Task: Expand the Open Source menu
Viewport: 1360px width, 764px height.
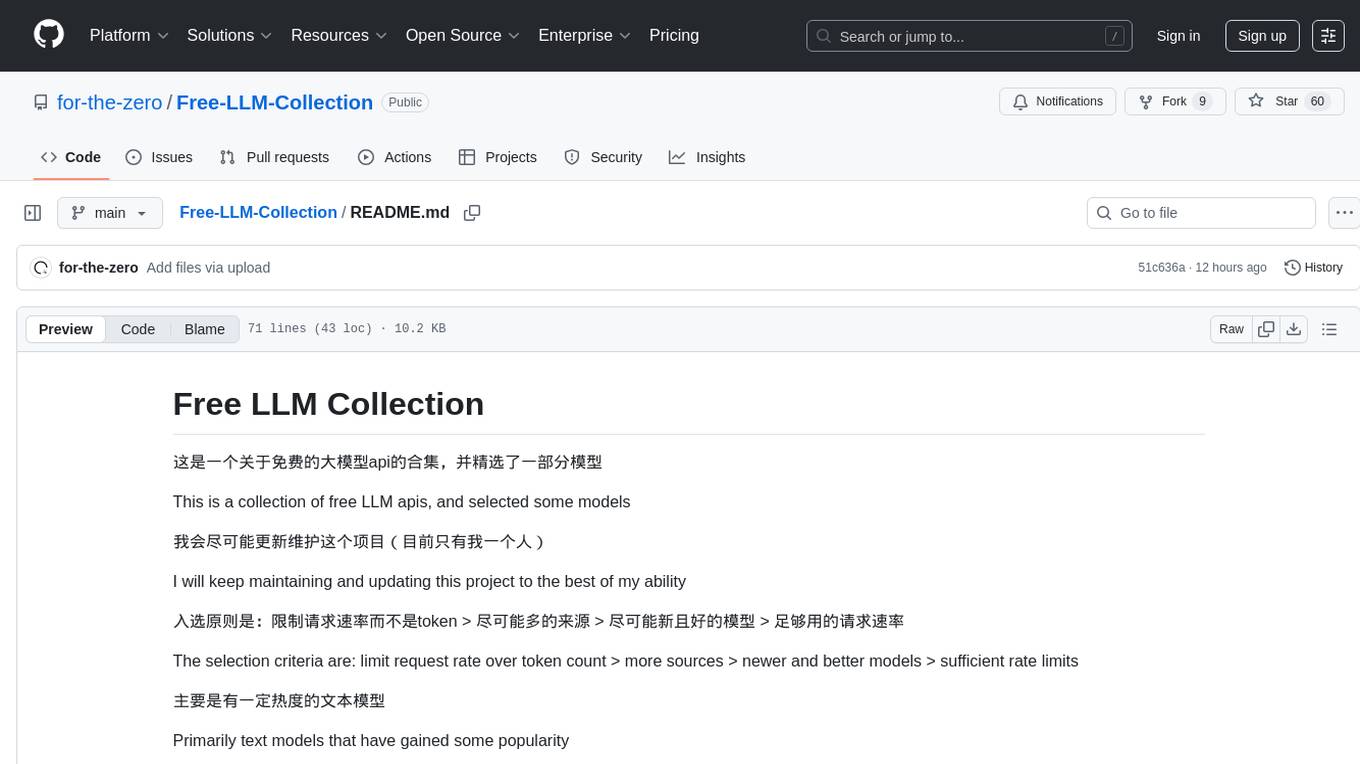Action: (462, 35)
